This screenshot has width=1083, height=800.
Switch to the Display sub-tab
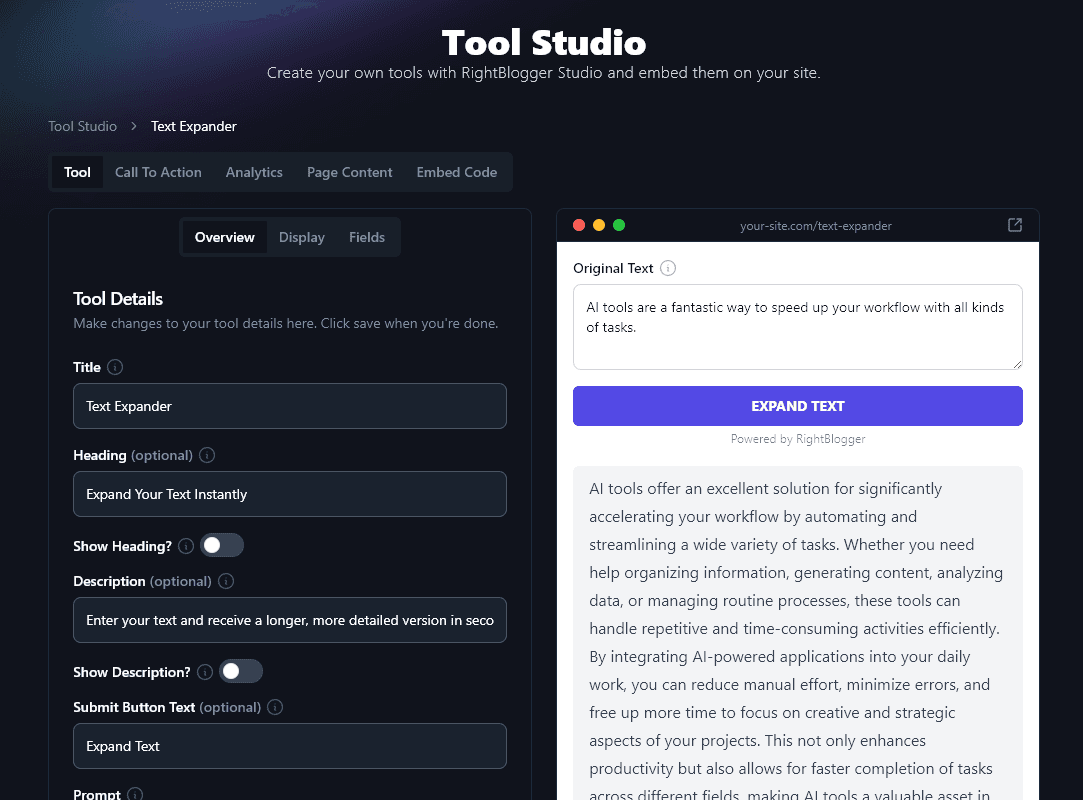tap(302, 237)
